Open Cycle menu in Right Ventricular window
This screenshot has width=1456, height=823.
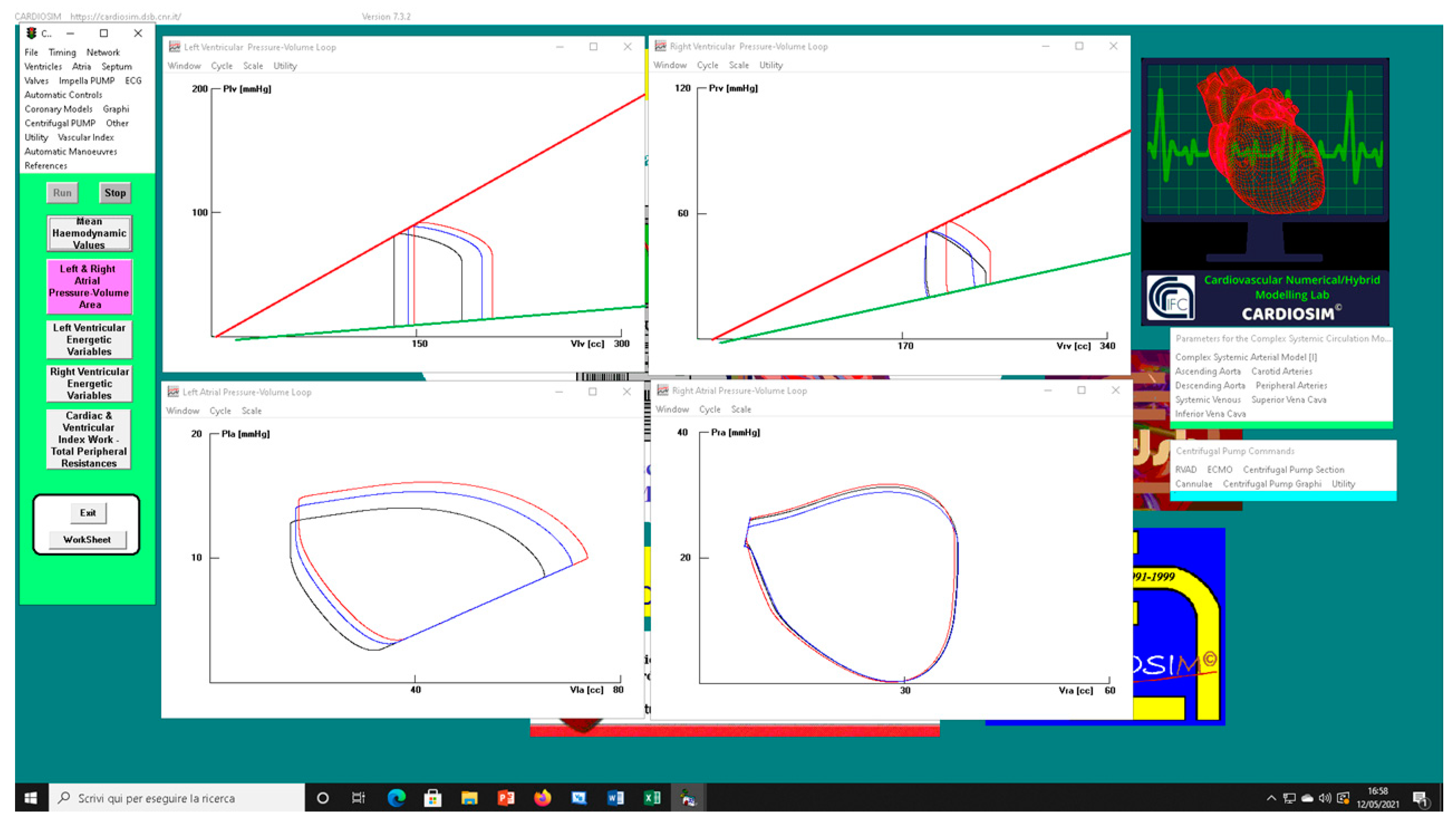tap(707, 65)
